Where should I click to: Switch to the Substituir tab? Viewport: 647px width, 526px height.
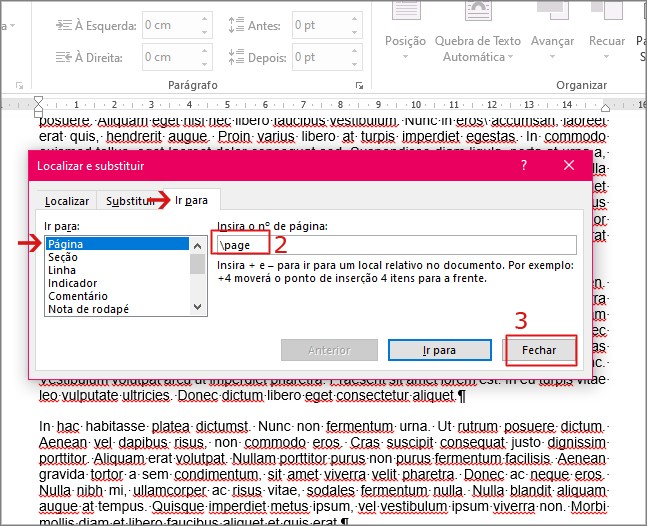click(x=130, y=201)
